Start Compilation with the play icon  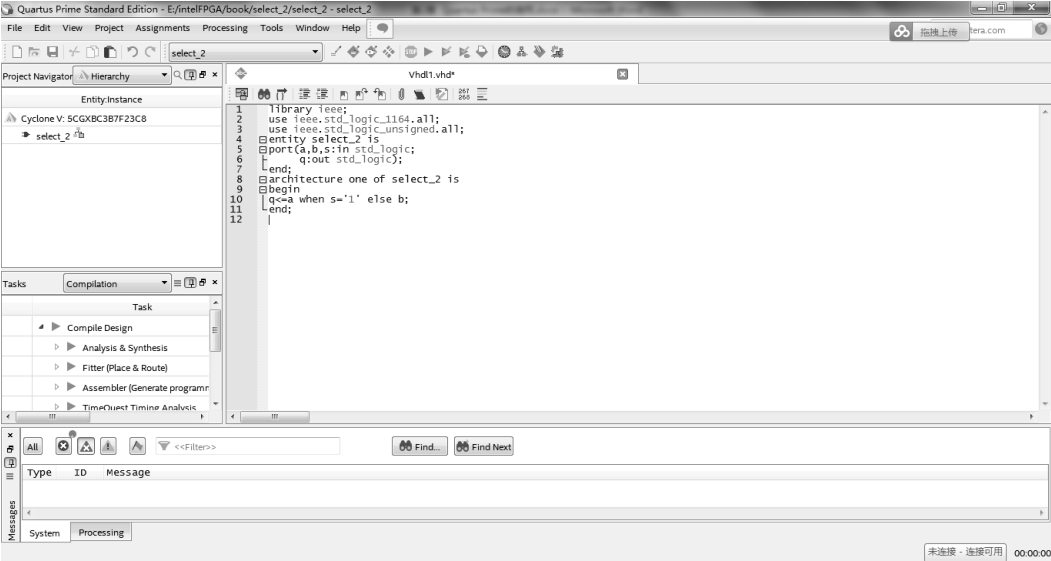(428, 52)
